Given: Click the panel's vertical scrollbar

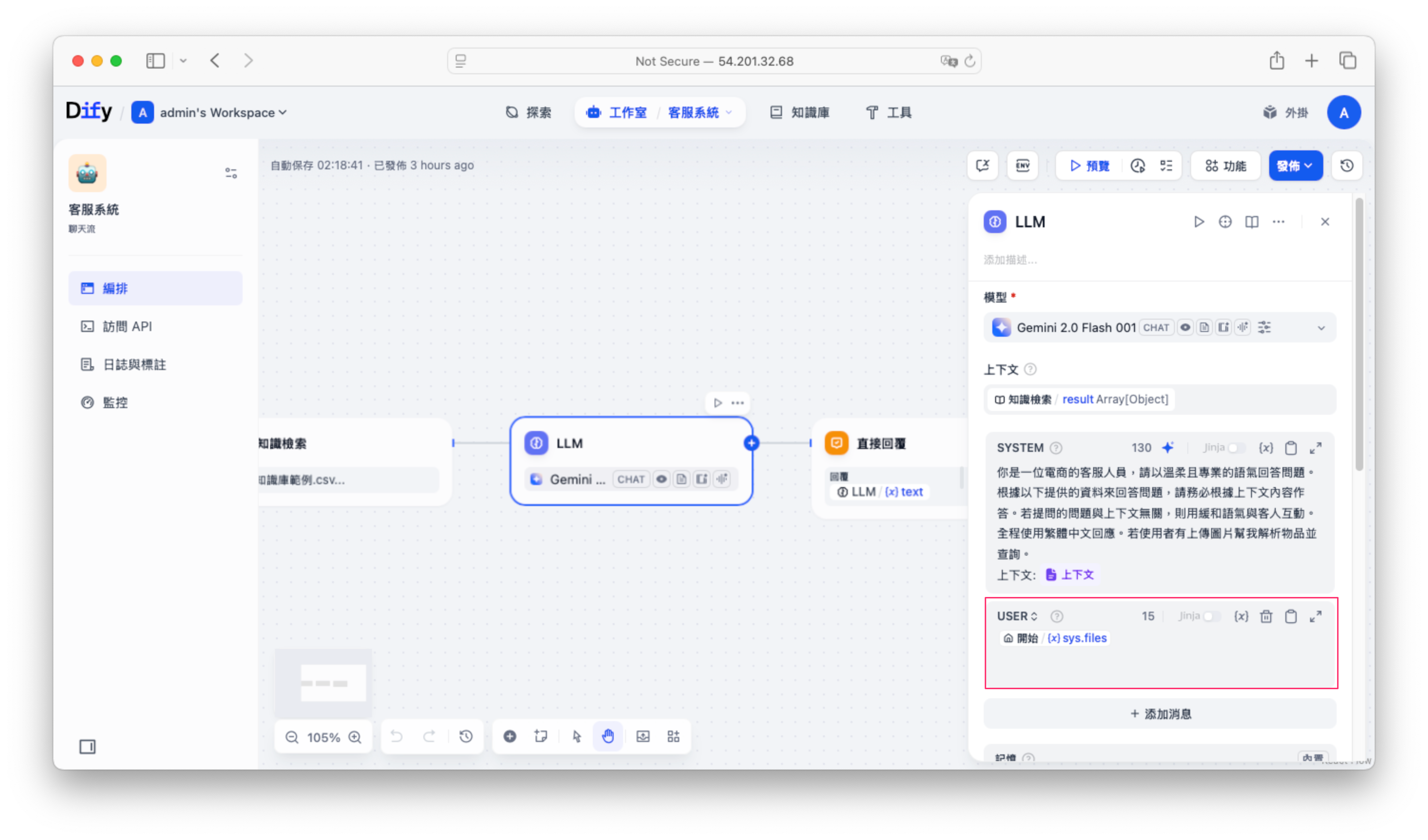Looking at the screenshot, I should point(1359,334).
